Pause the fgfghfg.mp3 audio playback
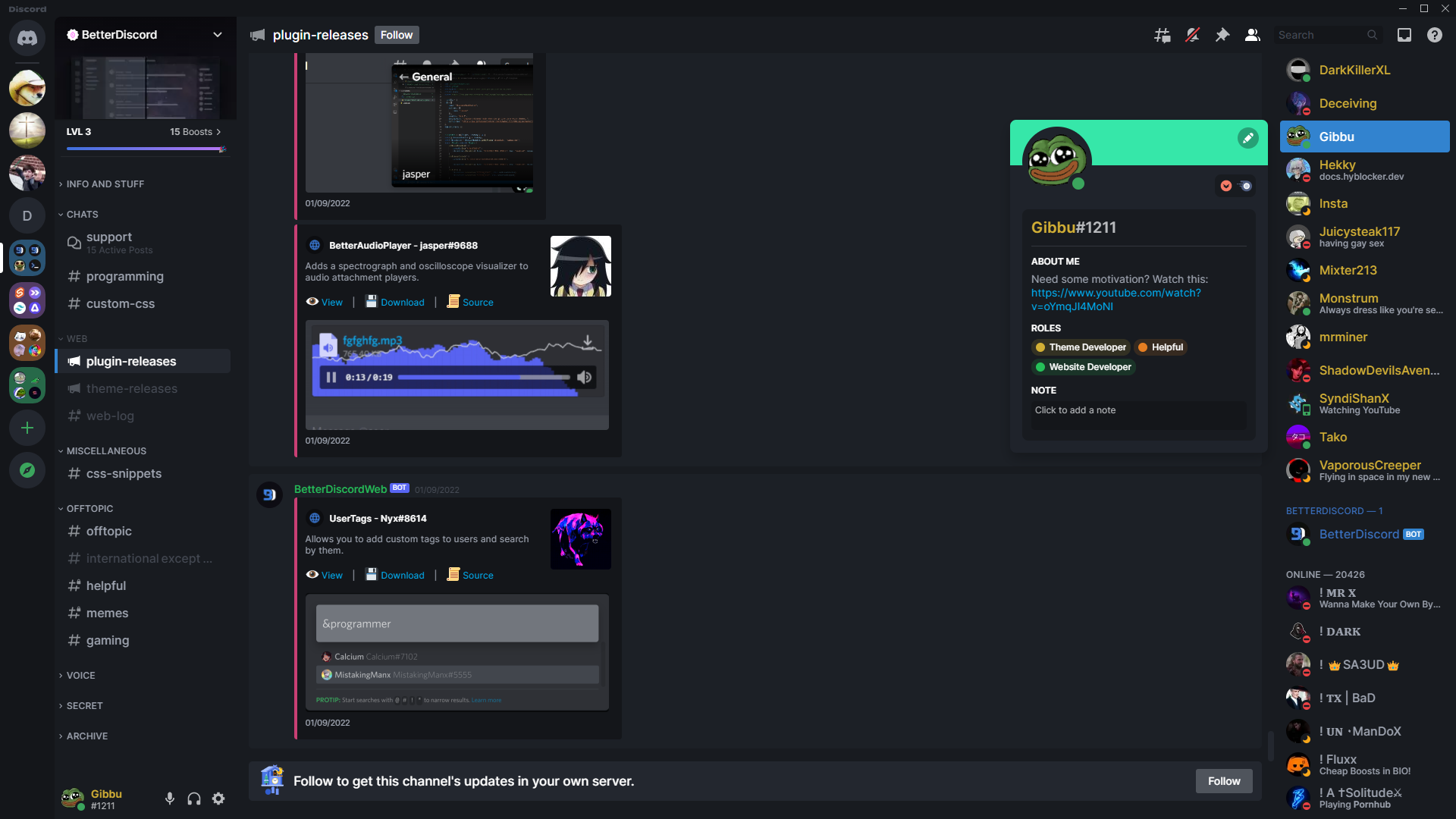This screenshot has height=819, width=1456. (x=331, y=377)
